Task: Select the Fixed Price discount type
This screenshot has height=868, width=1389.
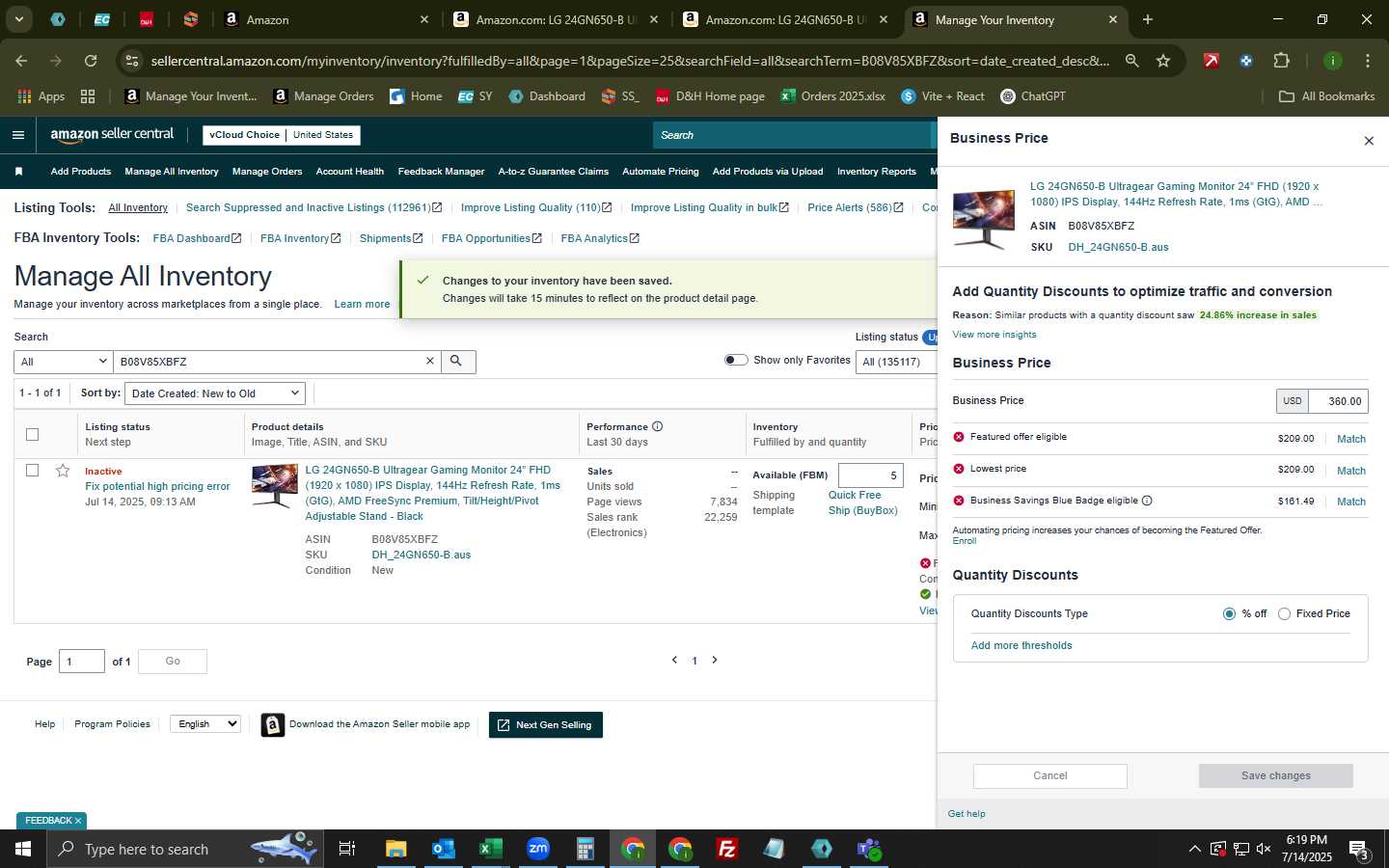Action: (x=1284, y=613)
